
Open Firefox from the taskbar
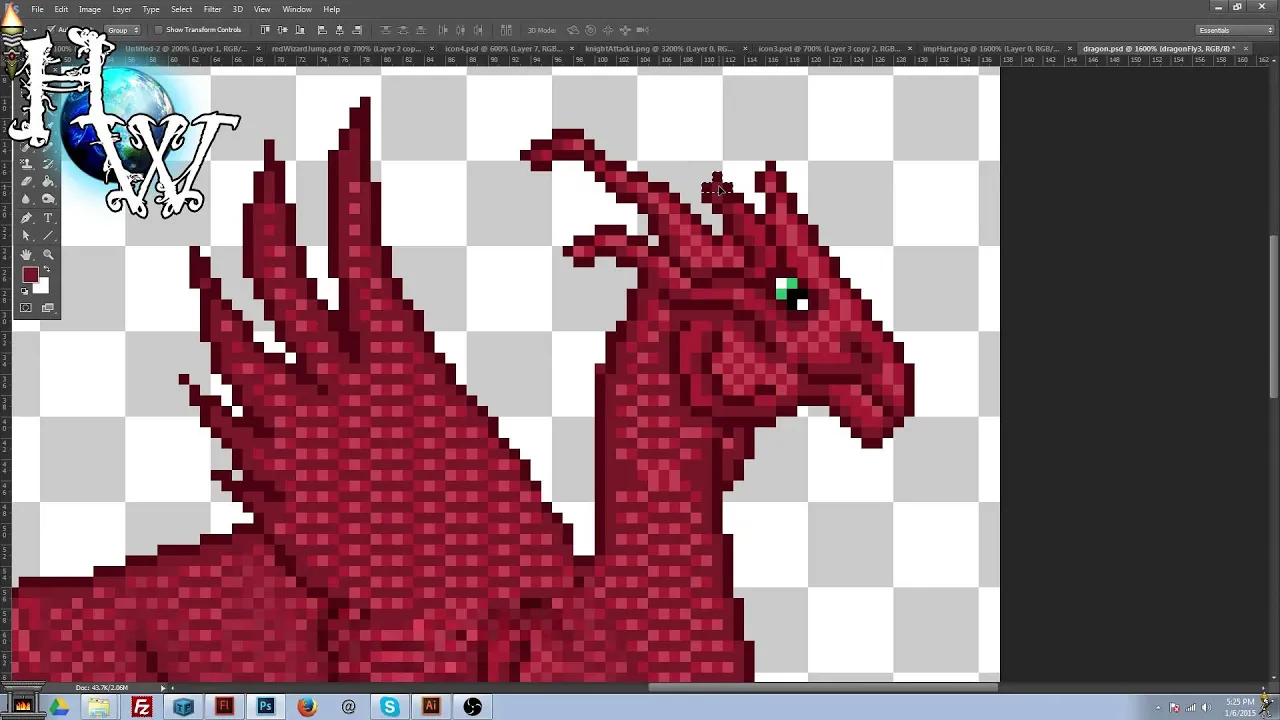[307, 707]
